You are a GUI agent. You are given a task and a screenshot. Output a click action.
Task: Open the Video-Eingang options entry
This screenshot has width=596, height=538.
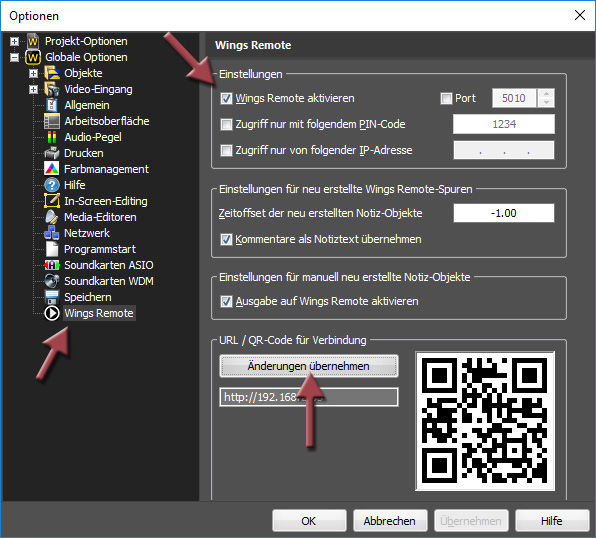click(98, 89)
